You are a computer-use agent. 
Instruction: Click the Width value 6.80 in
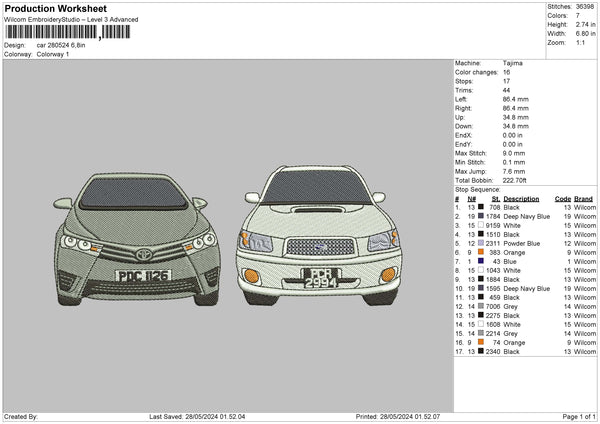585,34
